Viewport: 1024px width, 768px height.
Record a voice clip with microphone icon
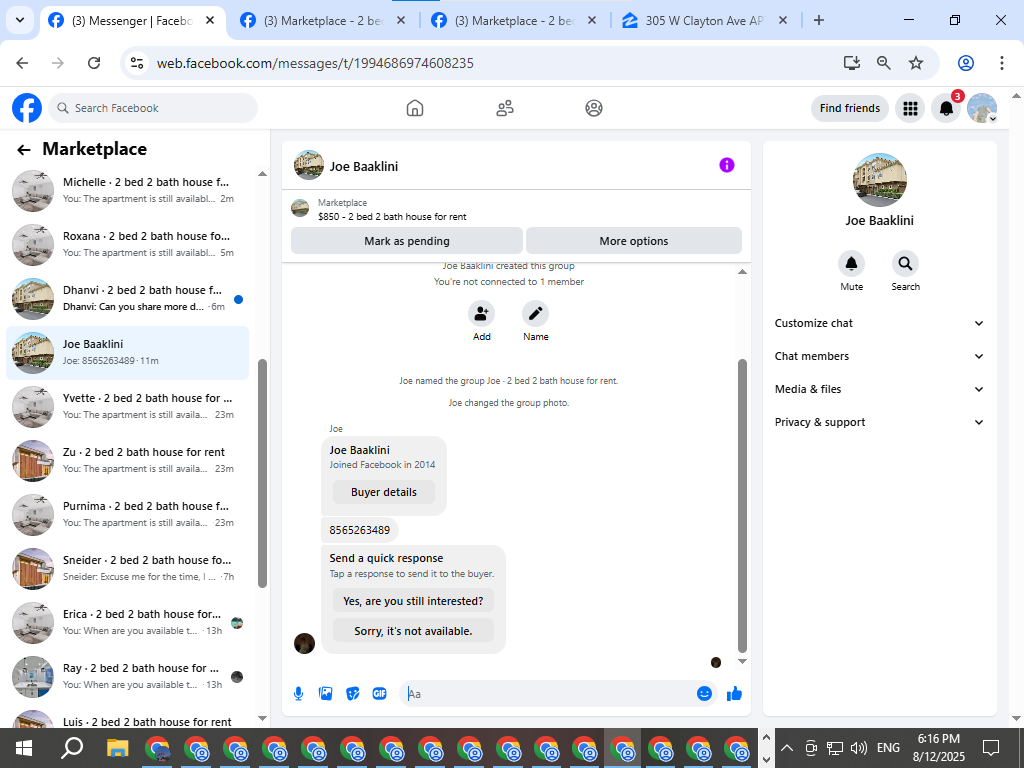(298, 694)
